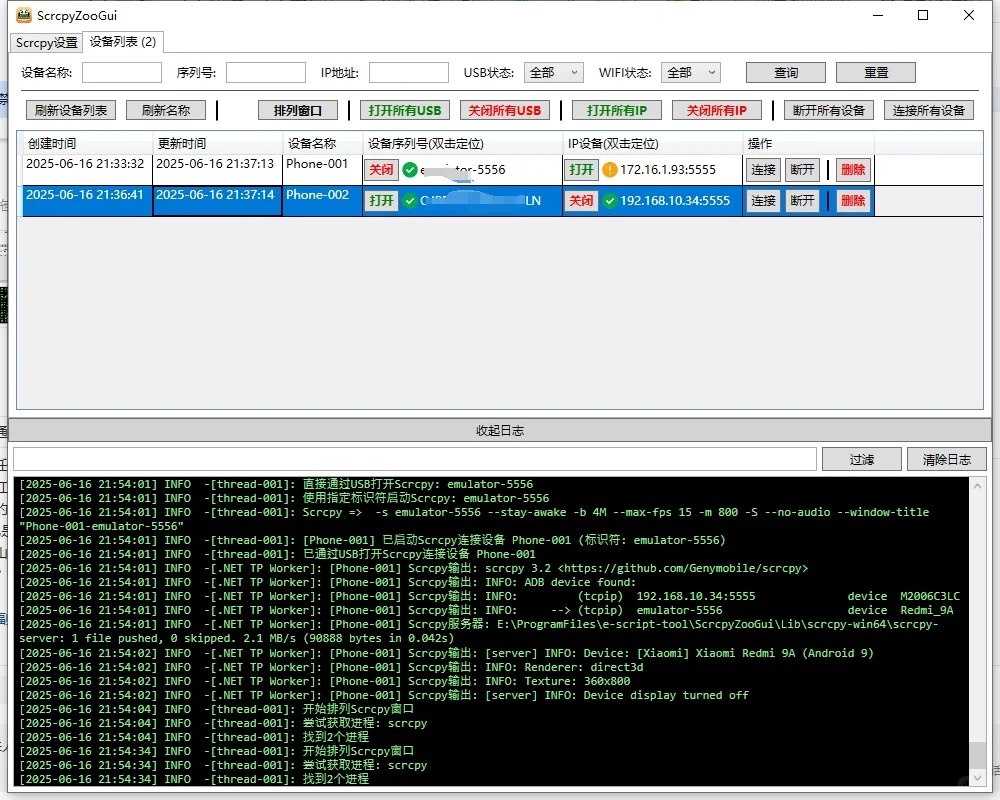This screenshot has width=1000, height=800.
Task: Click 关闭所有IP button
Action: click(x=717, y=110)
